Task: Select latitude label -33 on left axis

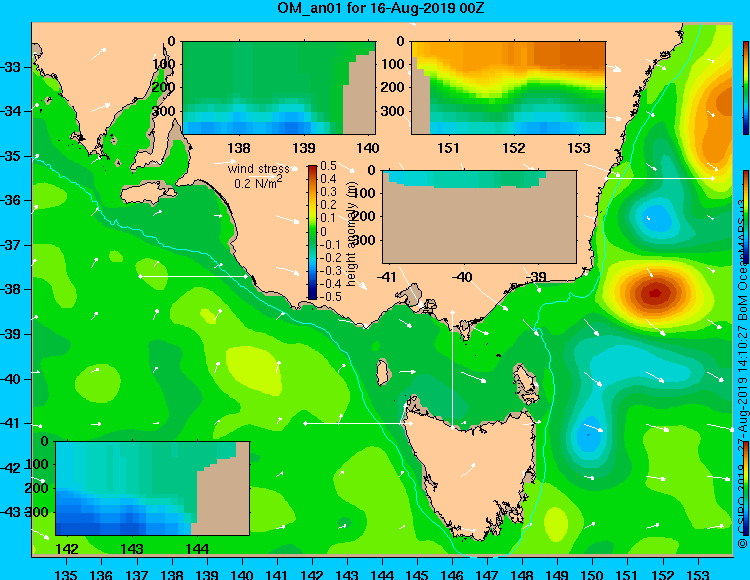Action: point(11,67)
